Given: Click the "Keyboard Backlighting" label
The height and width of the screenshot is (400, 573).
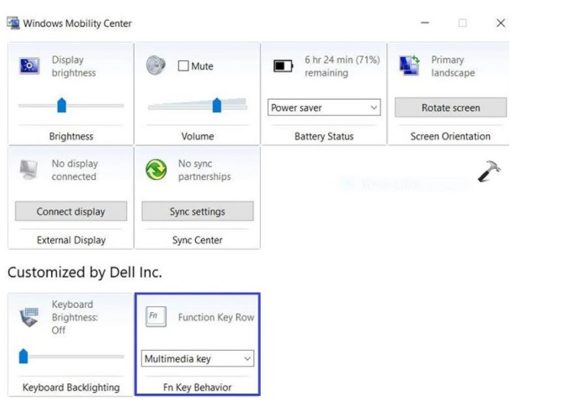Looking at the screenshot, I should click(x=71, y=387).
